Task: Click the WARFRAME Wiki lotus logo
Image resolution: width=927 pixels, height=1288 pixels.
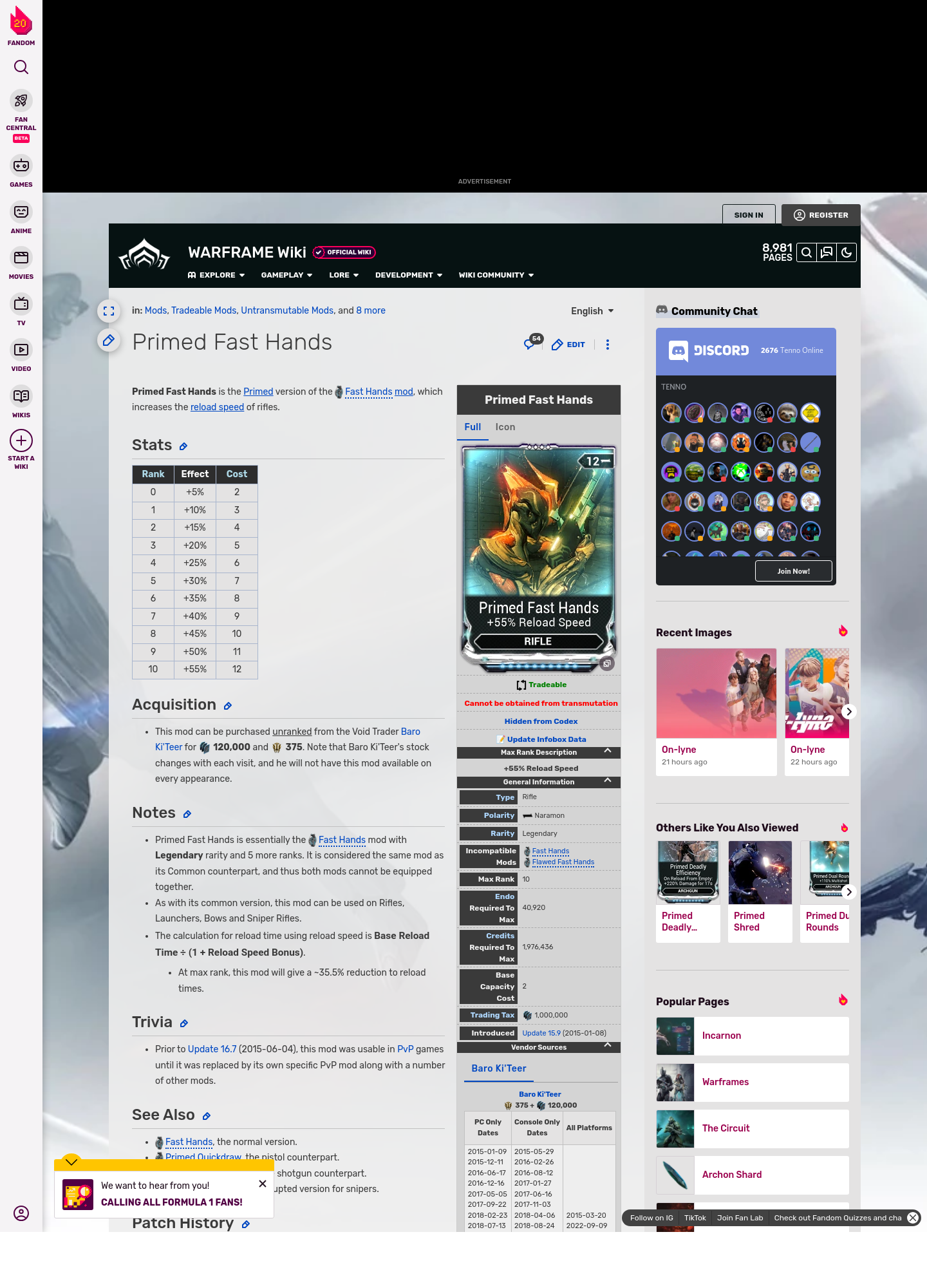Action: point(144,254)
